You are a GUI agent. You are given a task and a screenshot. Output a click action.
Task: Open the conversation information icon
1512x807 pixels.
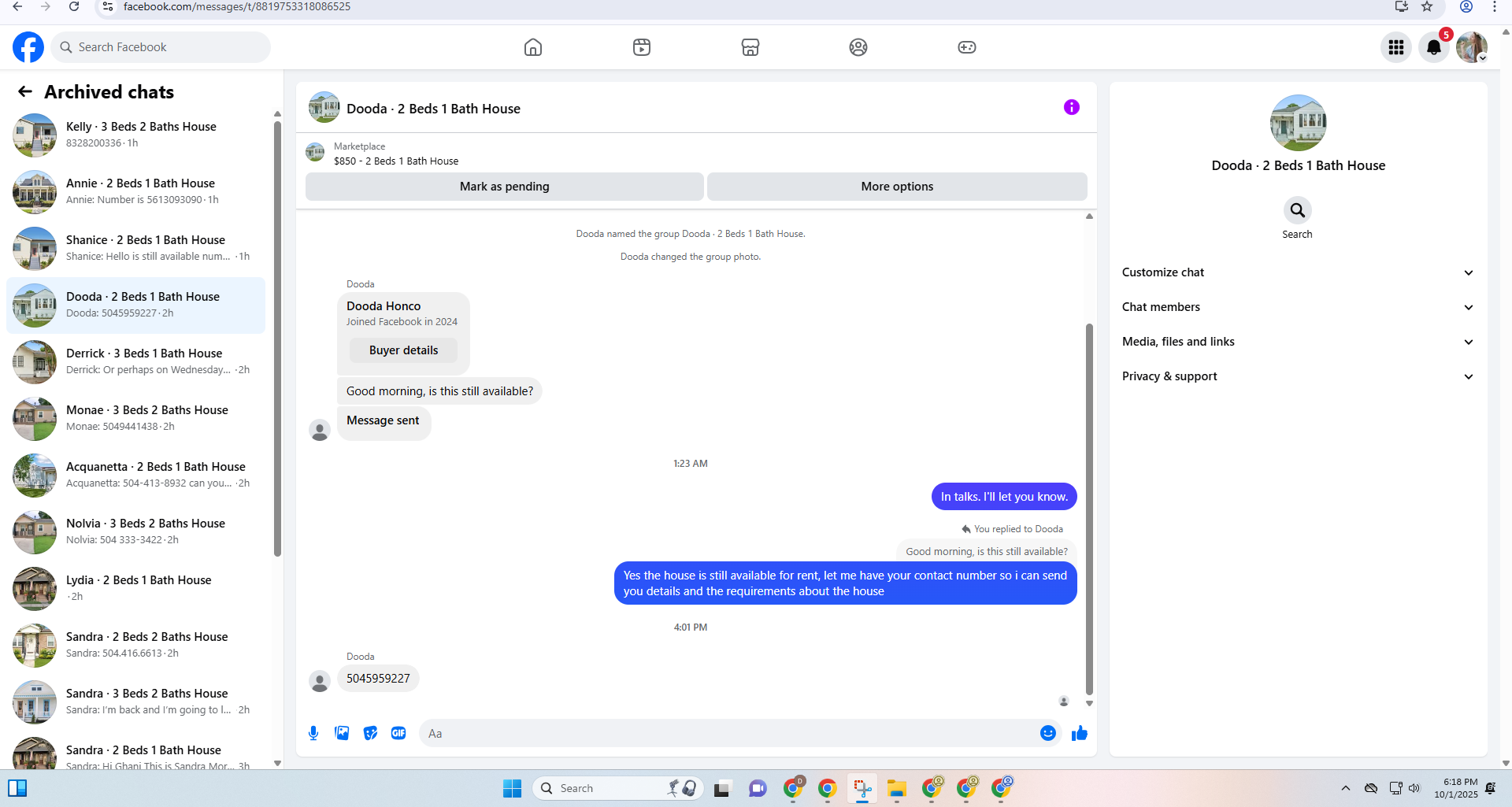tap(1072, 107)
